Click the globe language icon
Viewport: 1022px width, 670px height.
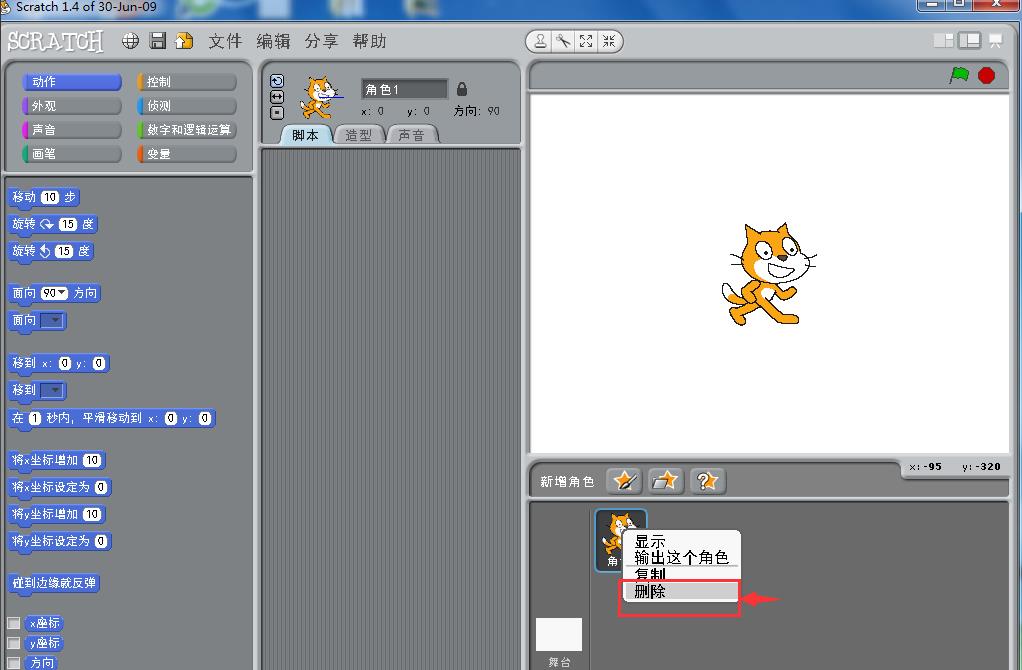(x=130, y=41)
